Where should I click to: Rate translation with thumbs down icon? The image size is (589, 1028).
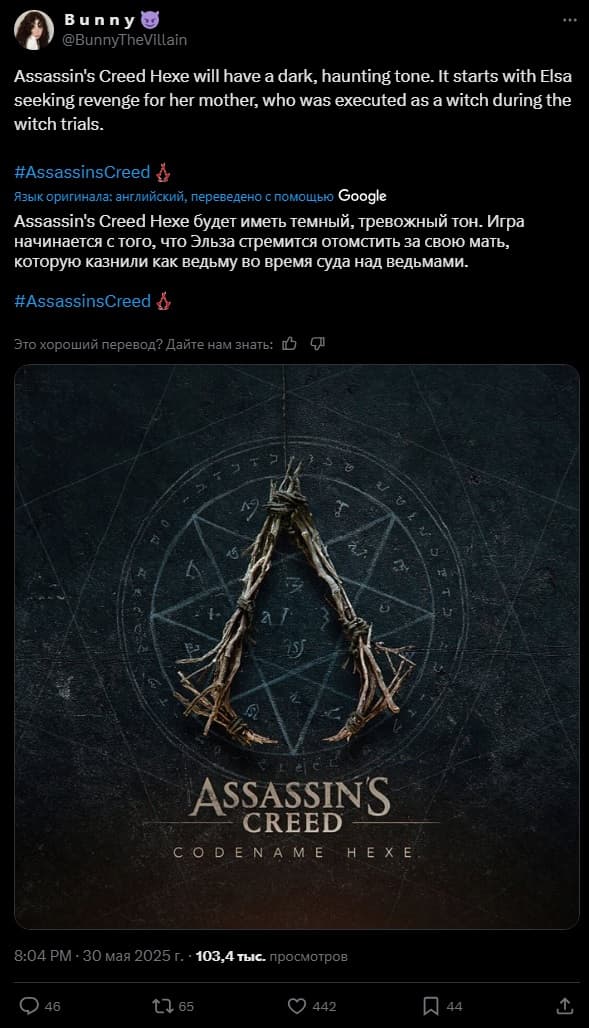tap(317, 344)
